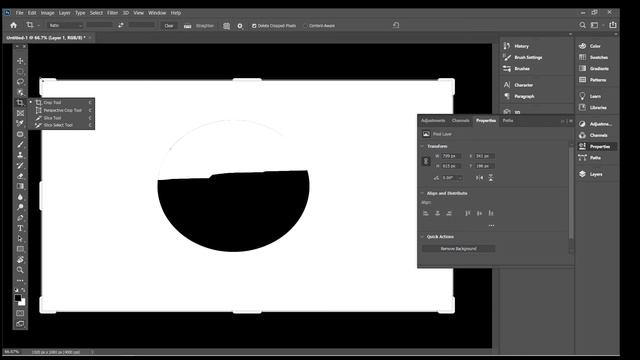The width and height of the screenshot is (640, 360).
Task: Select the Eraser tool
Action: tap(20, 176)
